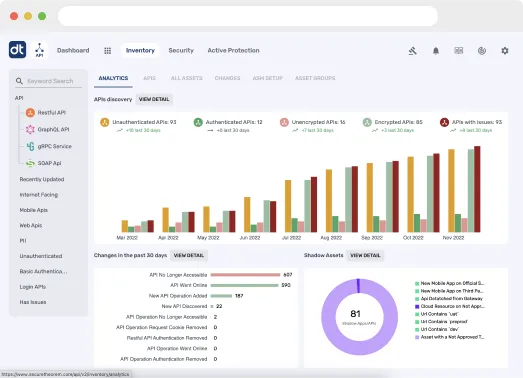Viewport: 523px width, 378px height.
Task: Filter by Internet Facing
Action: (39, 195)
